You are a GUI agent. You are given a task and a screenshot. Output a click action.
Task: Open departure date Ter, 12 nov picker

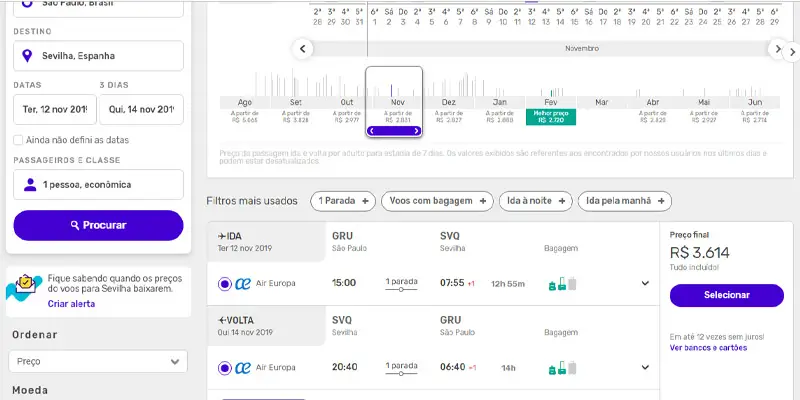55,109
